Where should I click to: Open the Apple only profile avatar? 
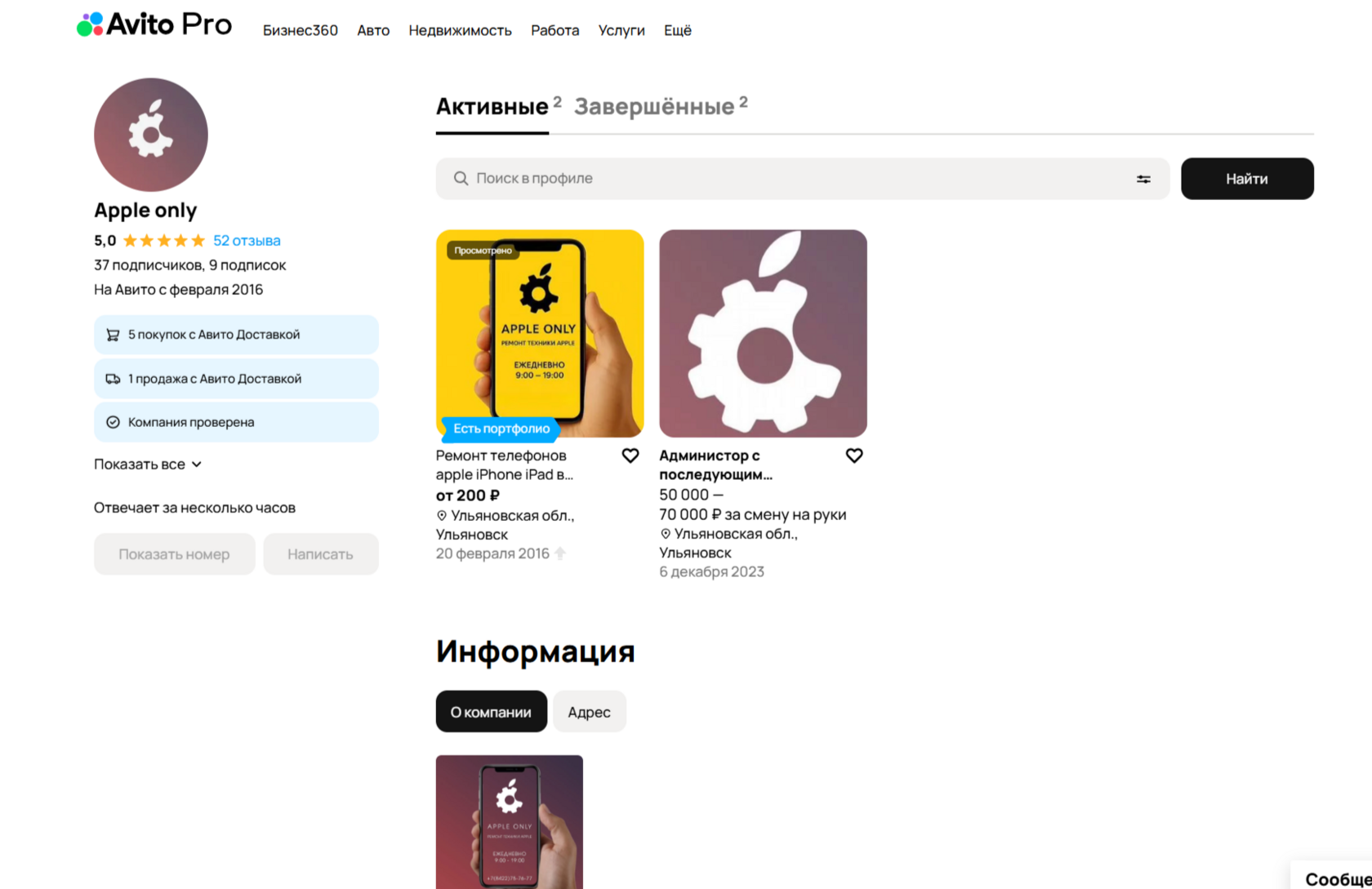pos(151,135)
